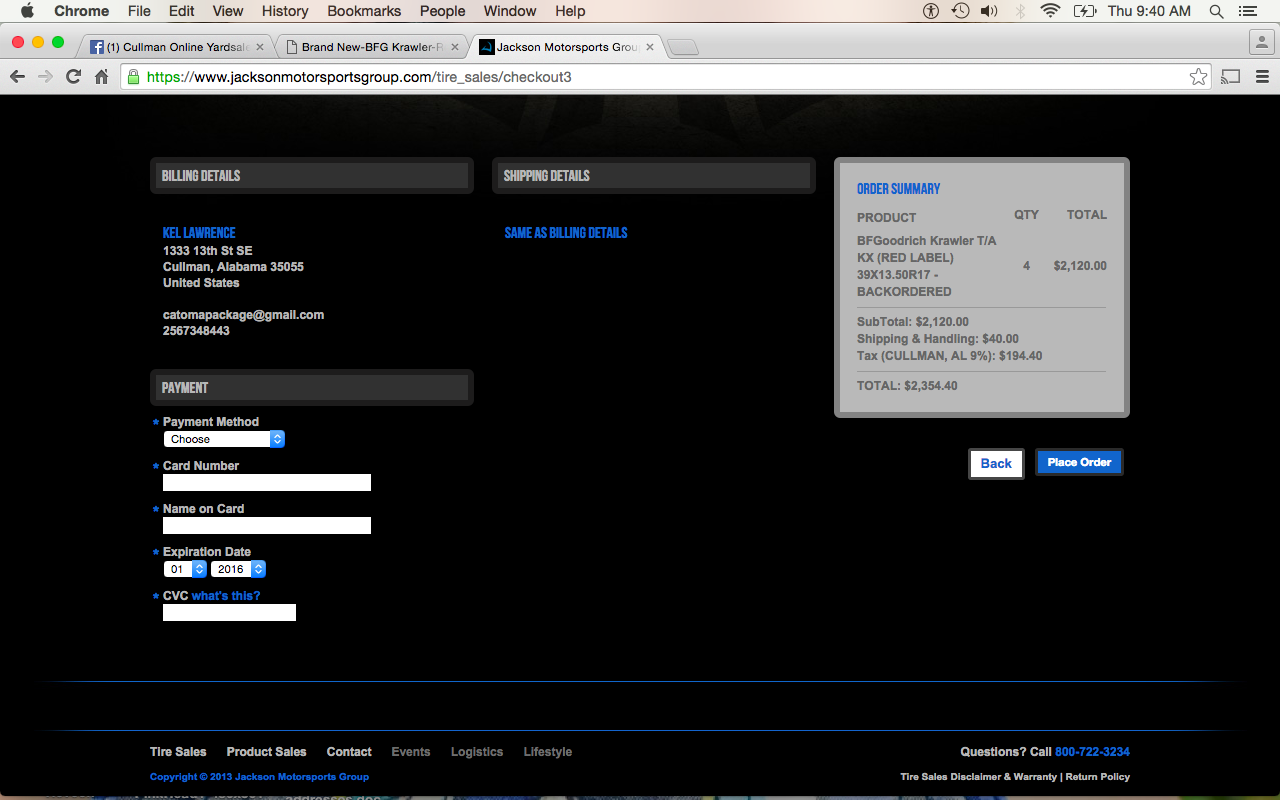
Task: Open the Chrome hamburger menu
Action: [1262, 77]
